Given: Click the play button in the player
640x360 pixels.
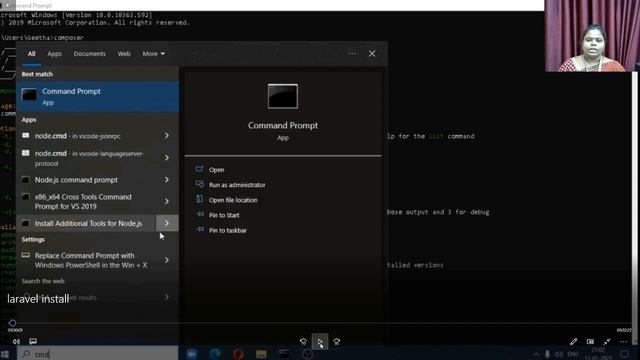Looking at the screenshot, I should (x=320, y=342).
